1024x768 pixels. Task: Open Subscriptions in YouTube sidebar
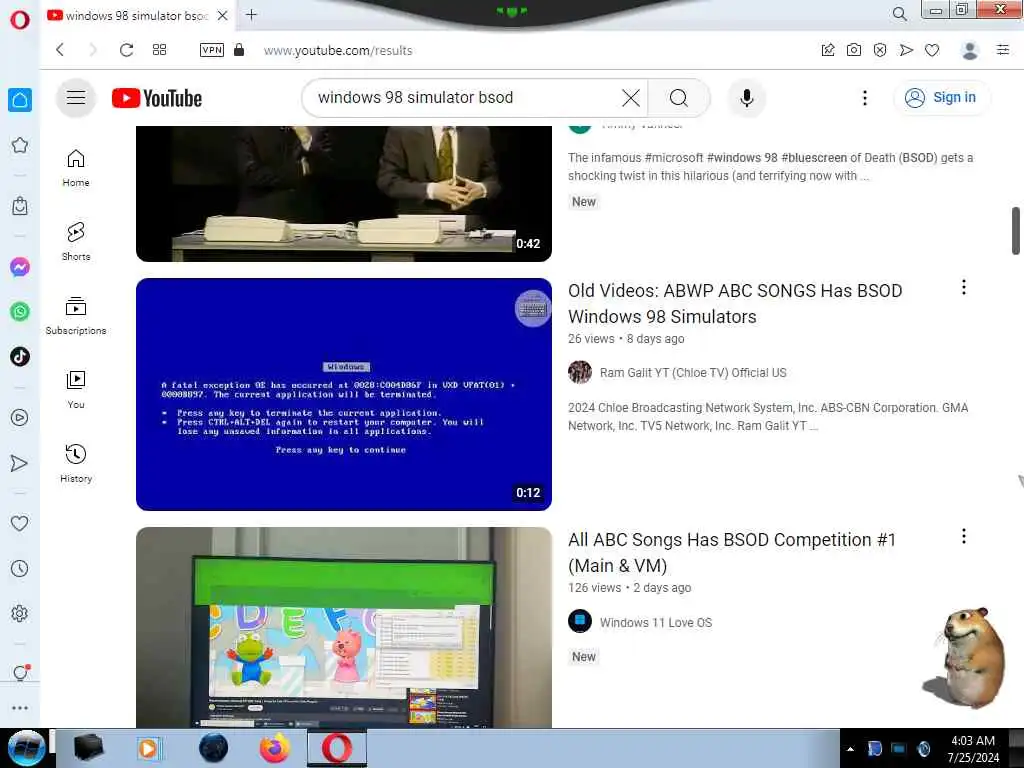(x=76, y=315)
